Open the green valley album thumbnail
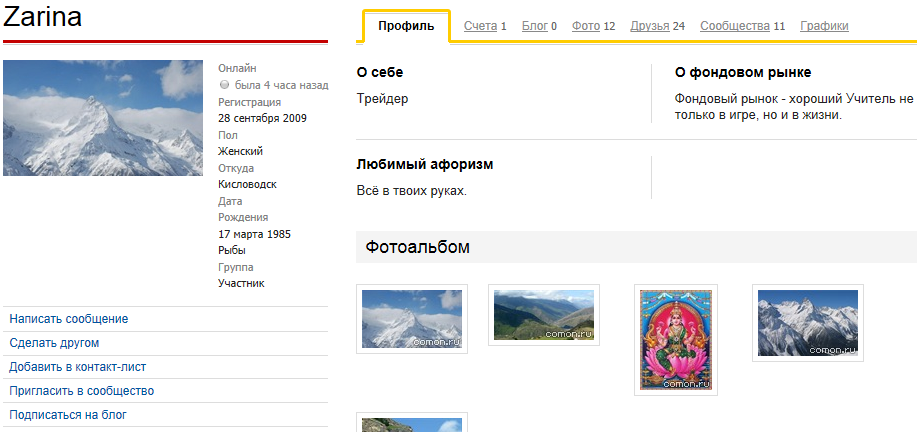The width and height of the screenshot is (917, 432). tap(543, 315)
